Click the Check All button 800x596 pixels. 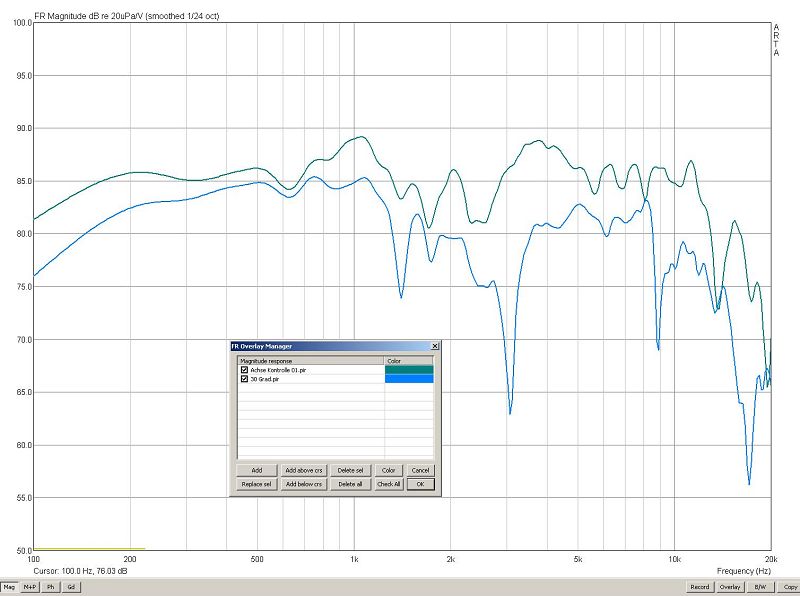[388, 484]
